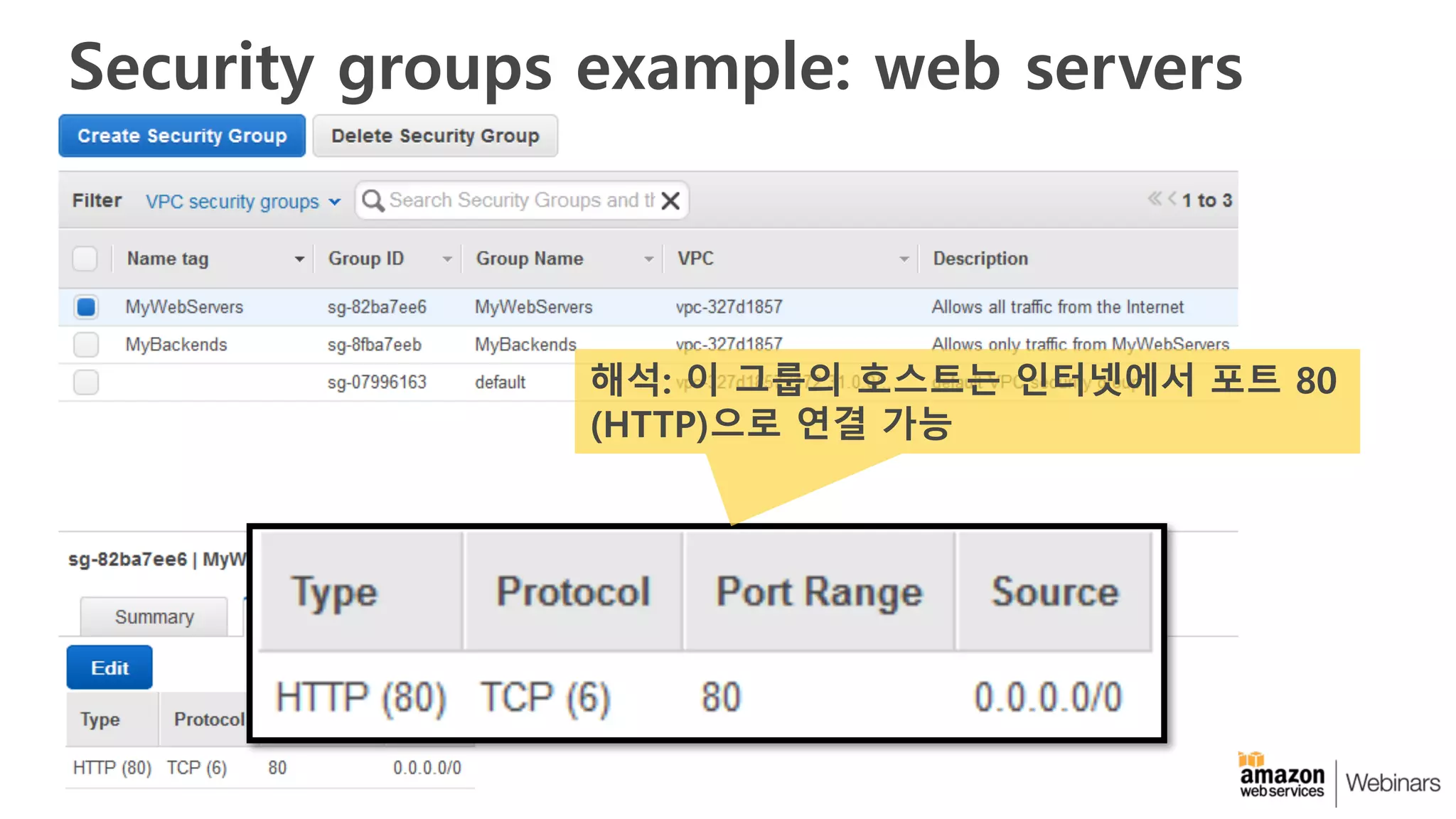The image size is (1456, 819).
Task: Toggle the select-all checkbox in the table header
Action: click(x=85, y=259)
